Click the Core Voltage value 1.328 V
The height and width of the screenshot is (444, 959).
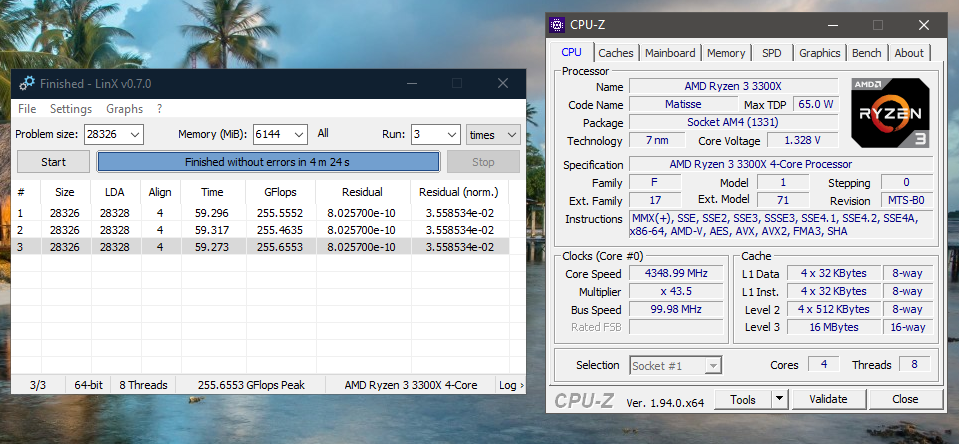[x=802, y=140]
